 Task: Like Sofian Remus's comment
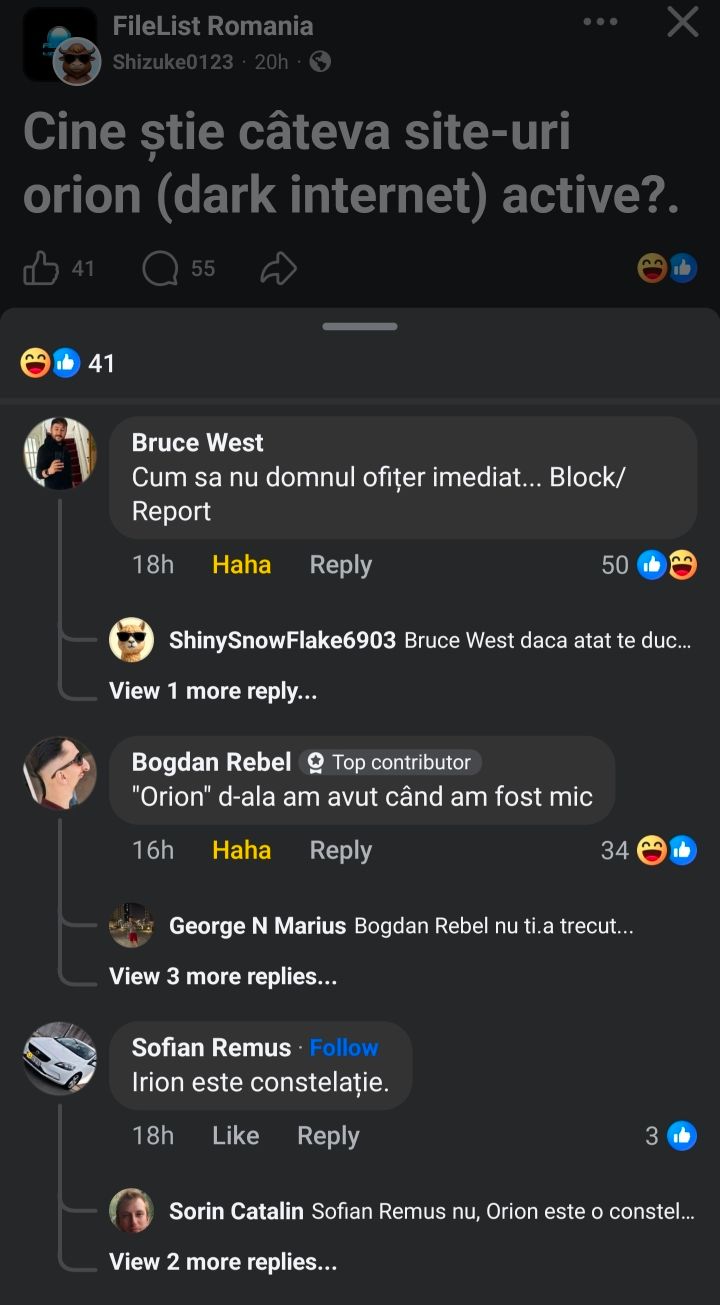pos(235,1136)
